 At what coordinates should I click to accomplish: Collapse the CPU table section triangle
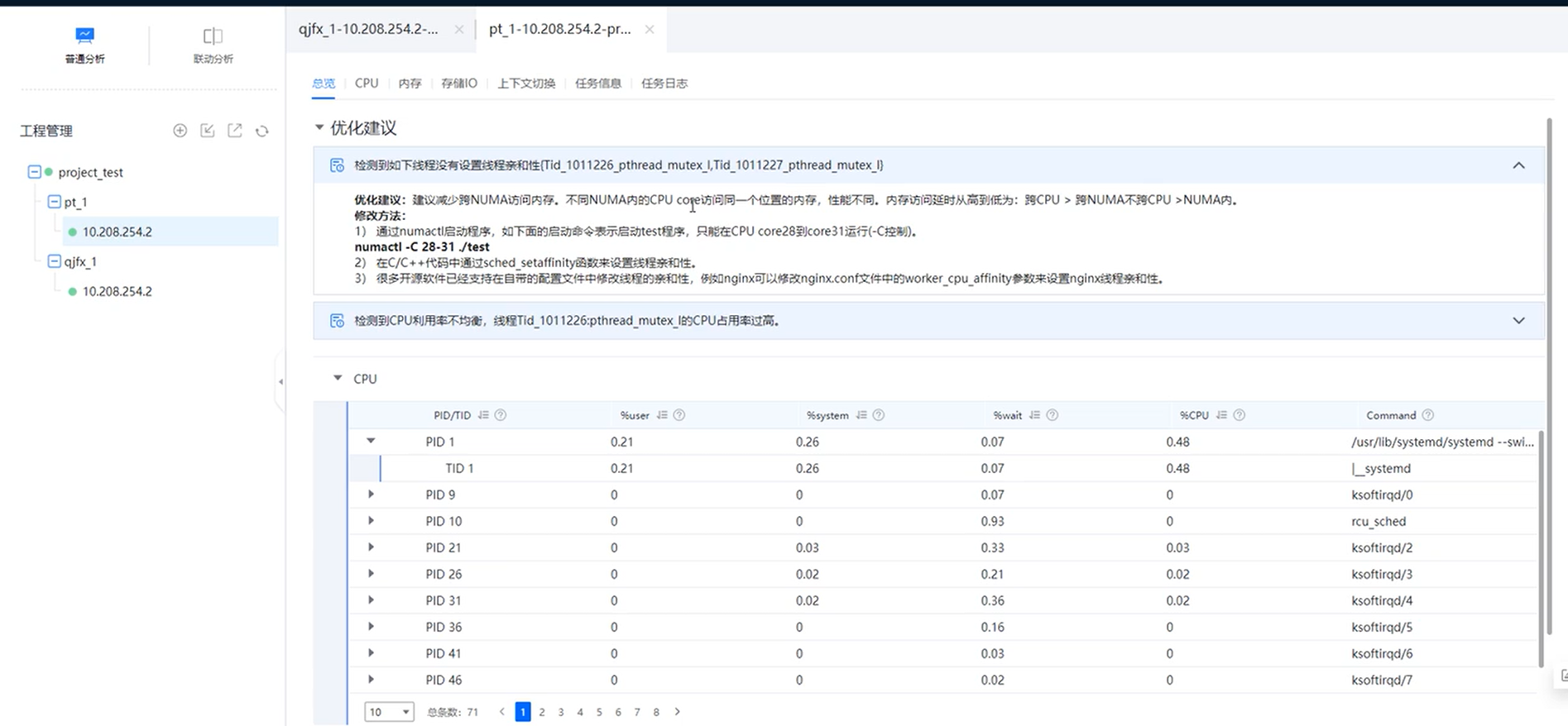(x=338, y=378)
